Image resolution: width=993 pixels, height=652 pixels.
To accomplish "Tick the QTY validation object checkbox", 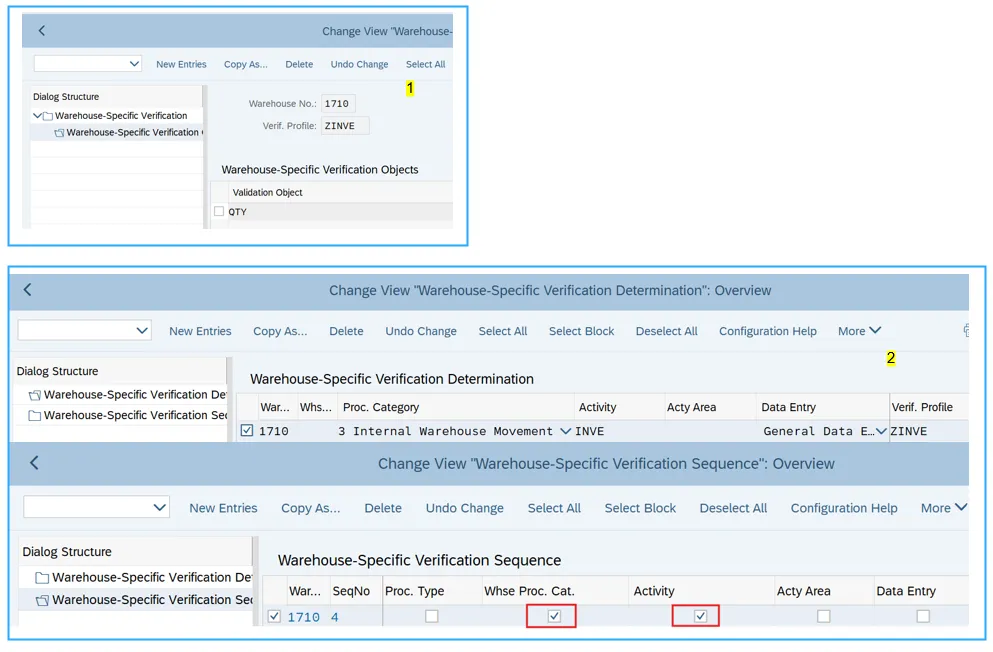I will 219,212.
